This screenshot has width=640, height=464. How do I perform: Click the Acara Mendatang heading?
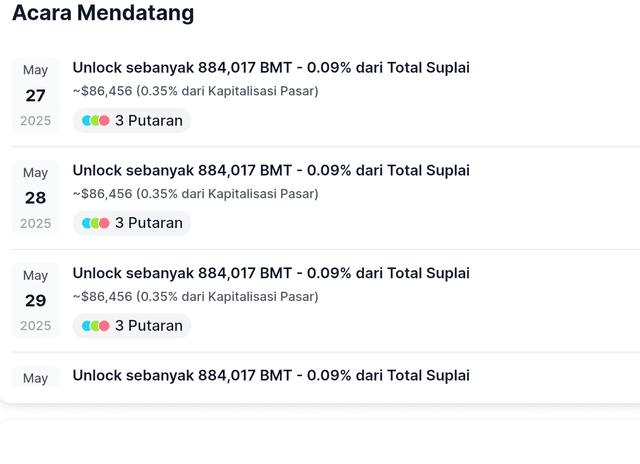coord(103,13)
